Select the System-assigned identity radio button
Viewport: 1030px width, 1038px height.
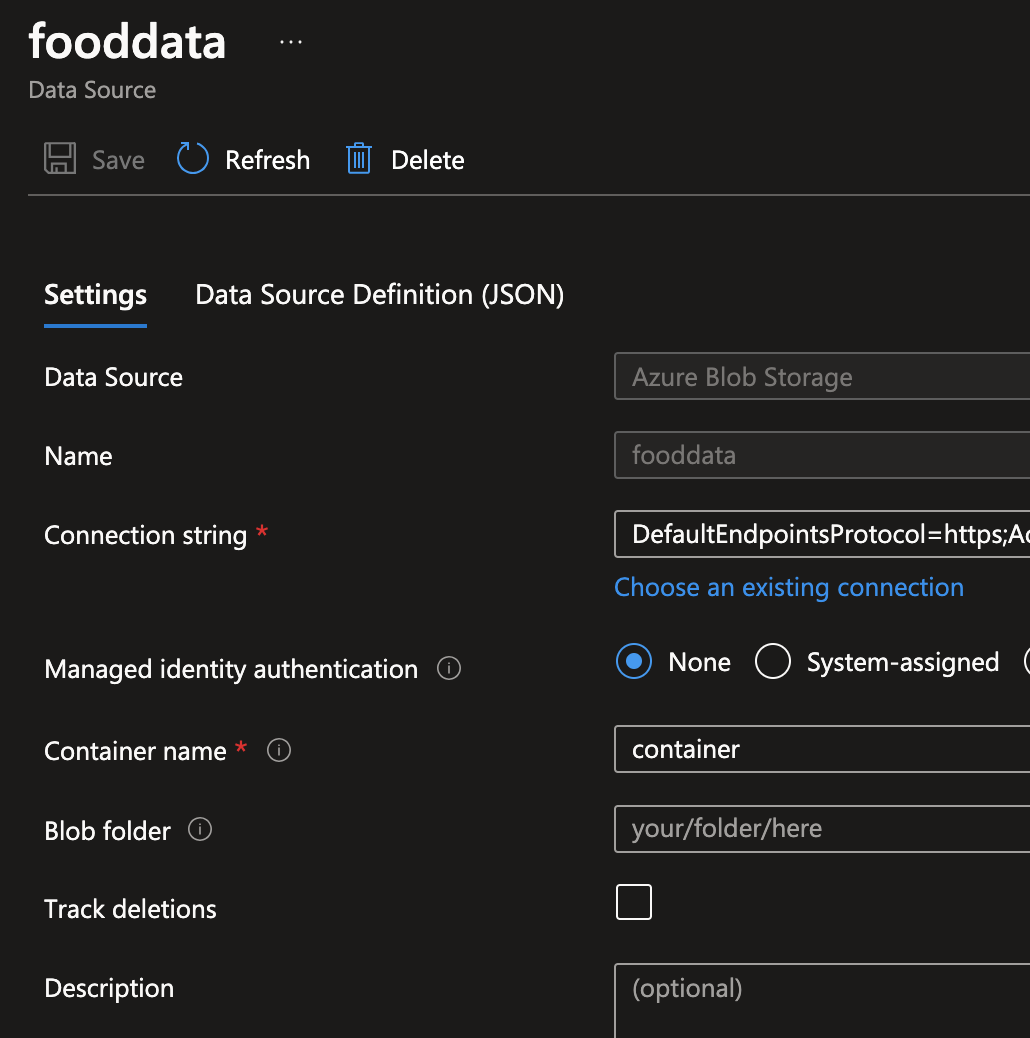click(x=772, y=661)
